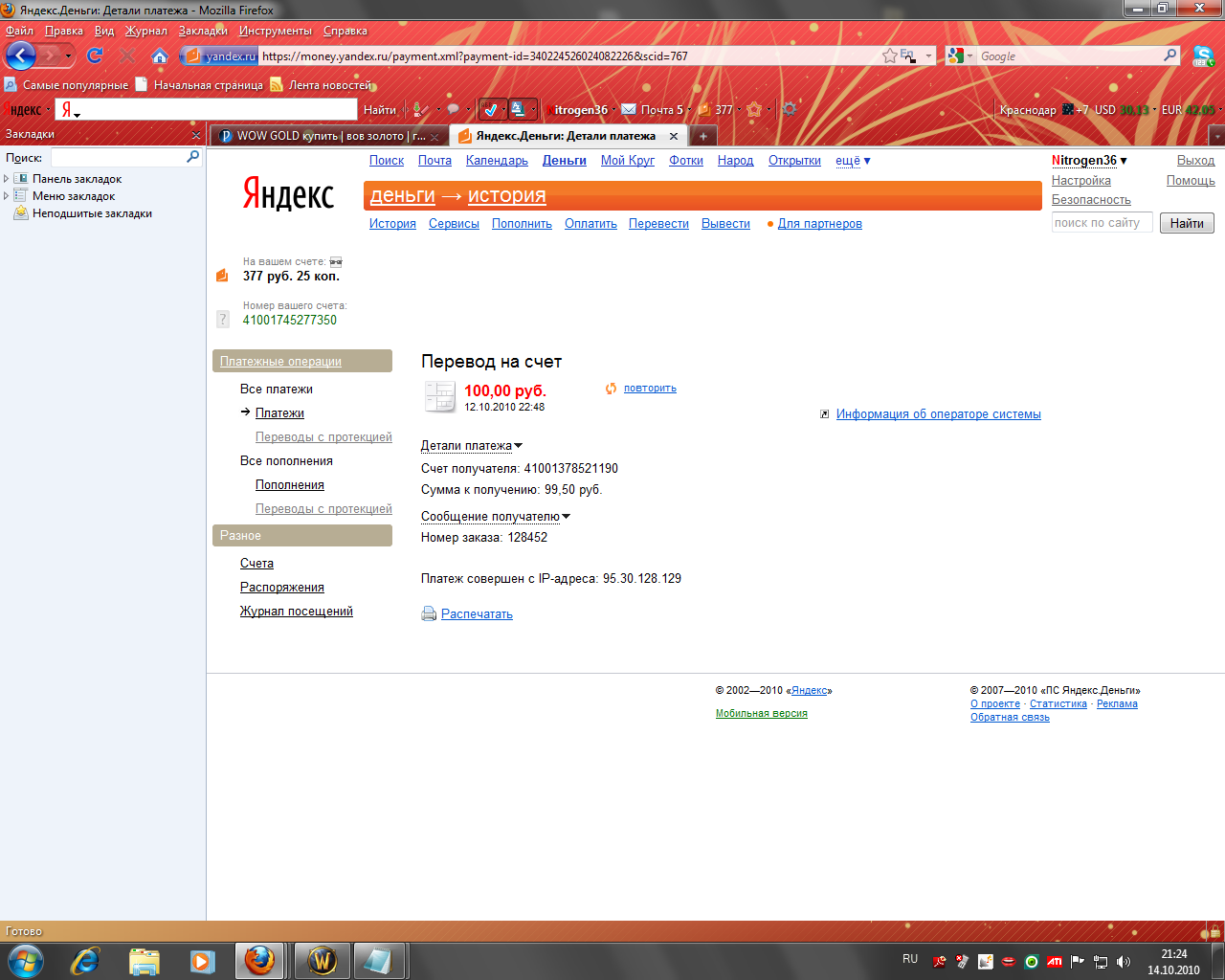1225x980 pixels.
Task: Expand Панель закладок tree node
Action: 7,179
